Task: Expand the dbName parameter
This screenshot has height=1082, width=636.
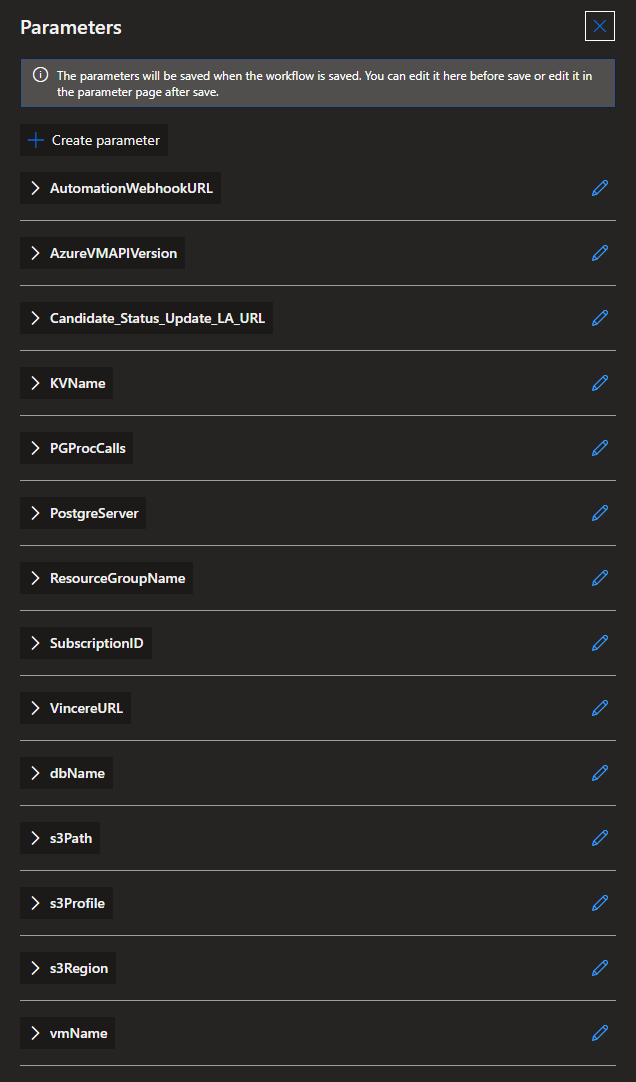Action: coord(36,773)
